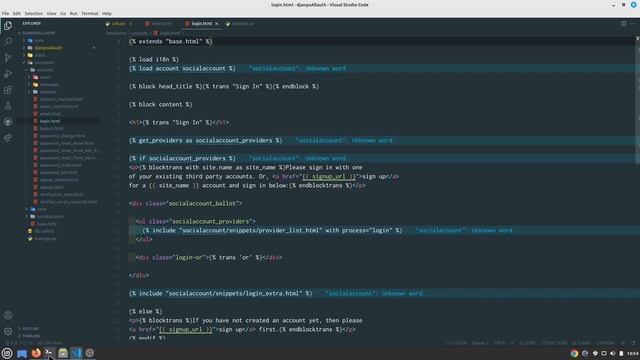Open verification_sent.html in the file tree
Screen dimensions: 640x360
point(61,194)
